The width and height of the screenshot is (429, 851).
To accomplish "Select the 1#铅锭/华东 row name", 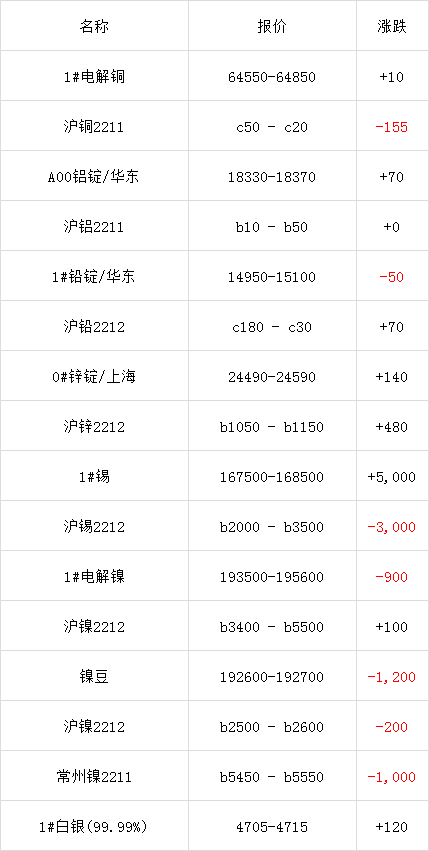I will (x=94, y=277).
